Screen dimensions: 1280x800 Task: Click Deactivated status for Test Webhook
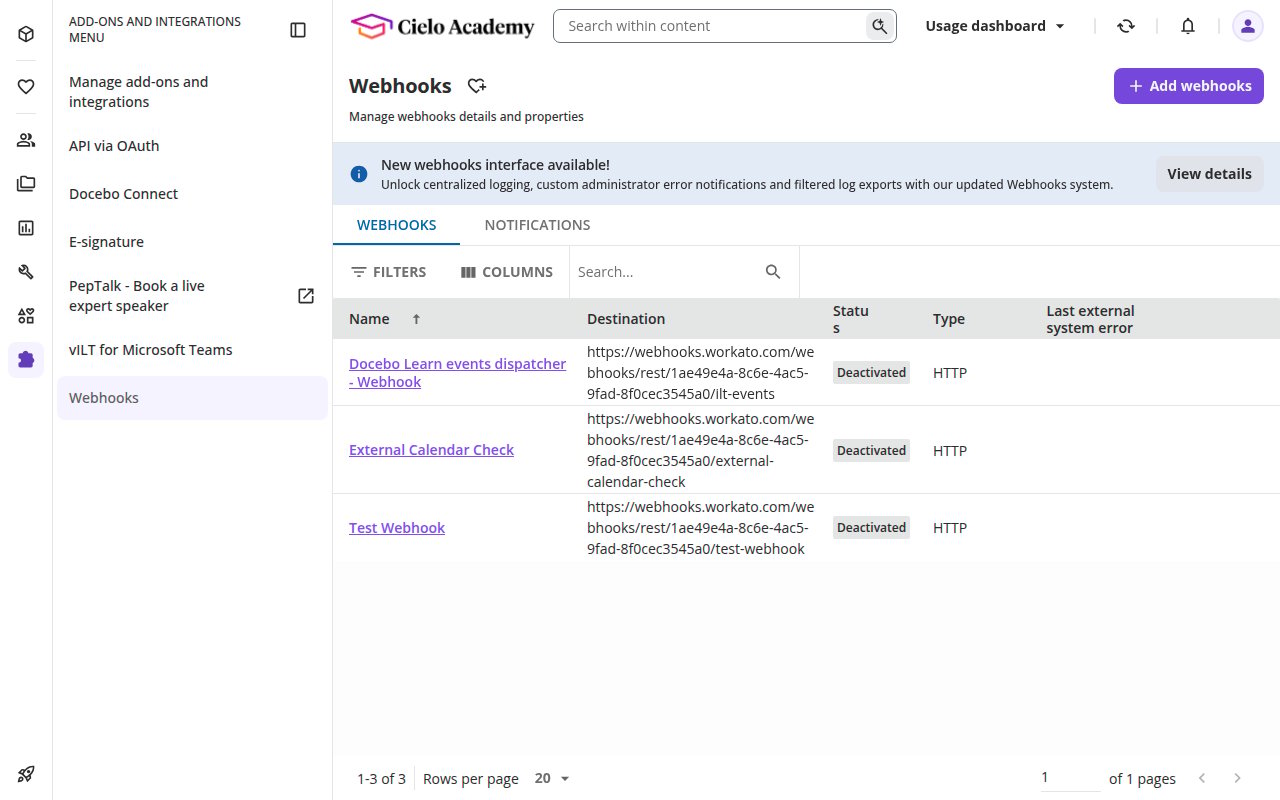(871, 528)
